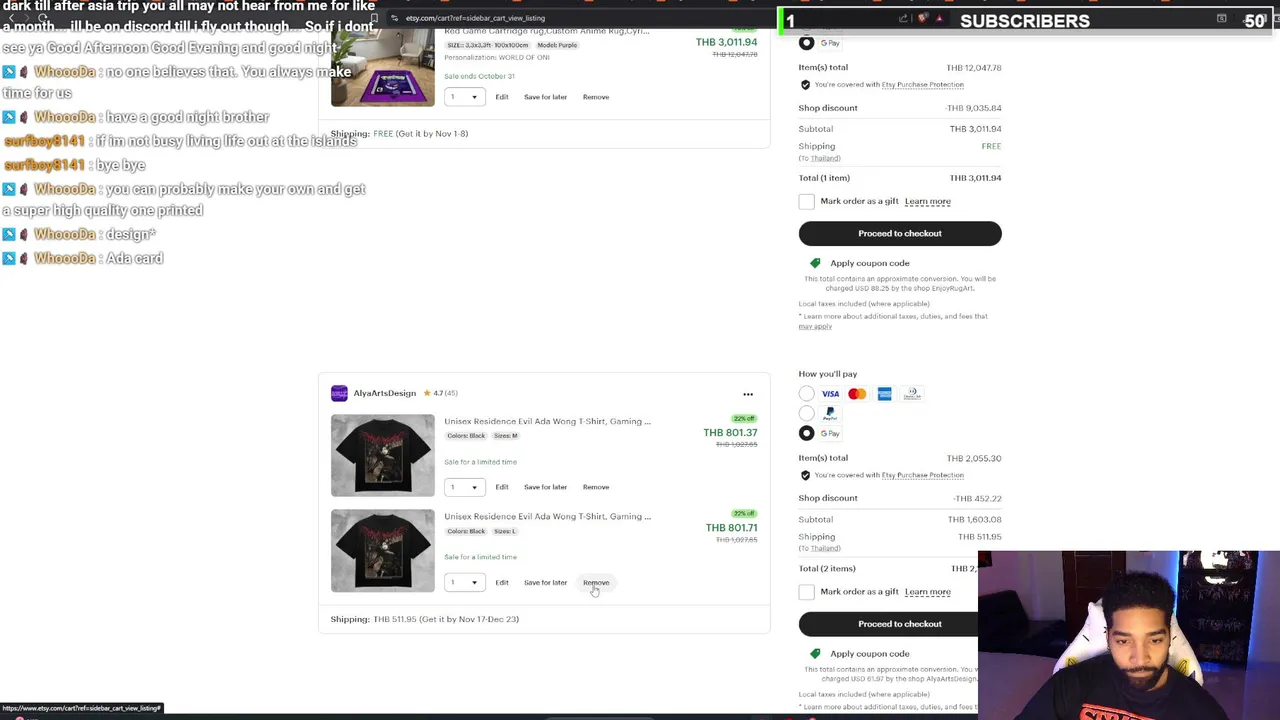Viewport: 1280px width, 720px height.
Task: Open the three-dot menu for AlyaArtsDesign shop
Action: click(x=748, y=394)
